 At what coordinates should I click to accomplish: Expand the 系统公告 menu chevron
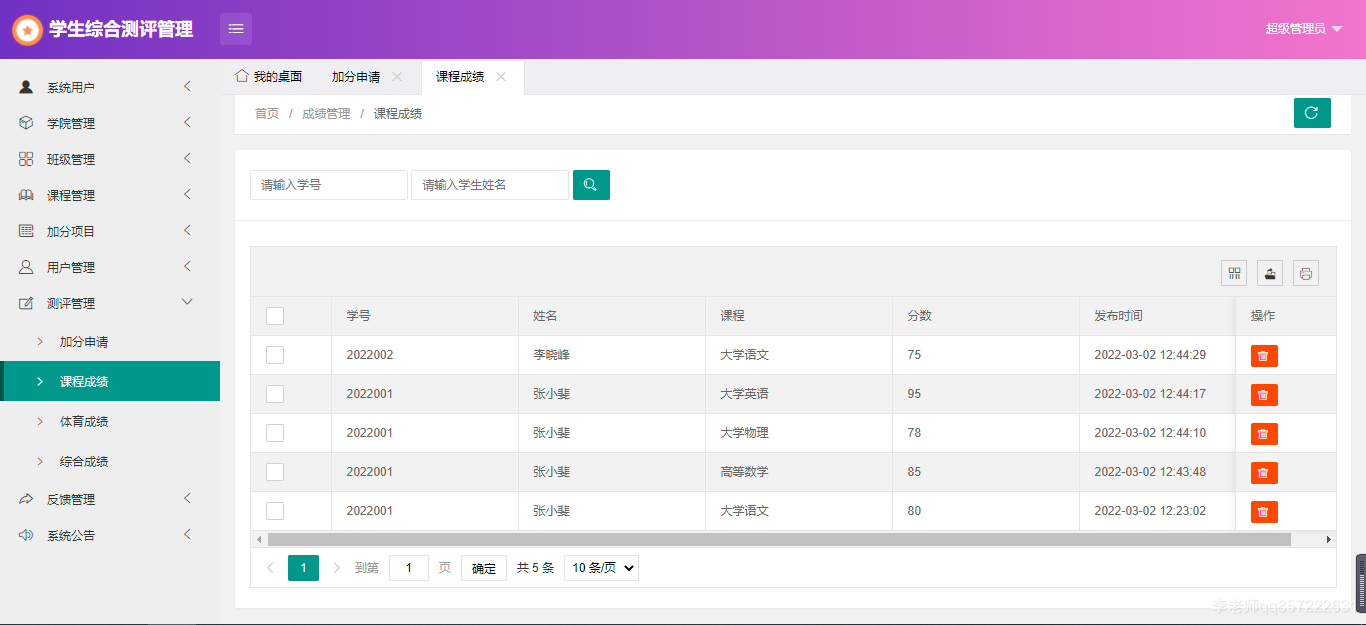pos(187,534)
